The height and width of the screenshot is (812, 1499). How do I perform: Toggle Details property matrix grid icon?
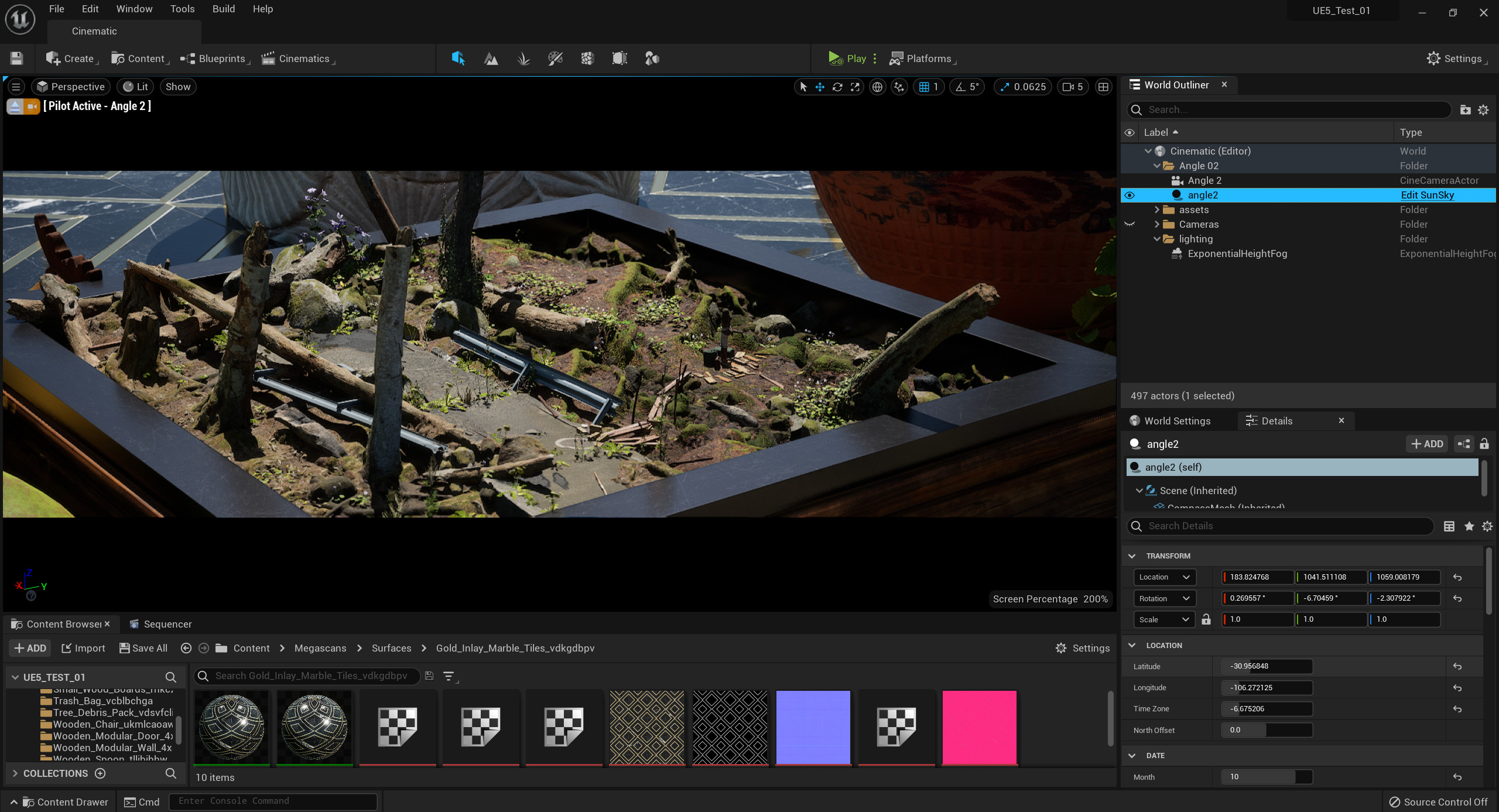[x=1449, y=526]
